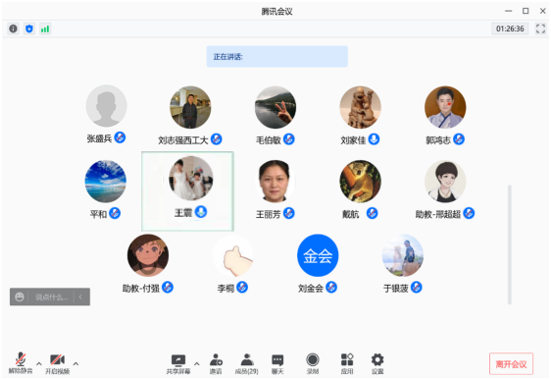The image size is (551, 380).
Task: Open the apps (应用) icon
Action: 347,364
